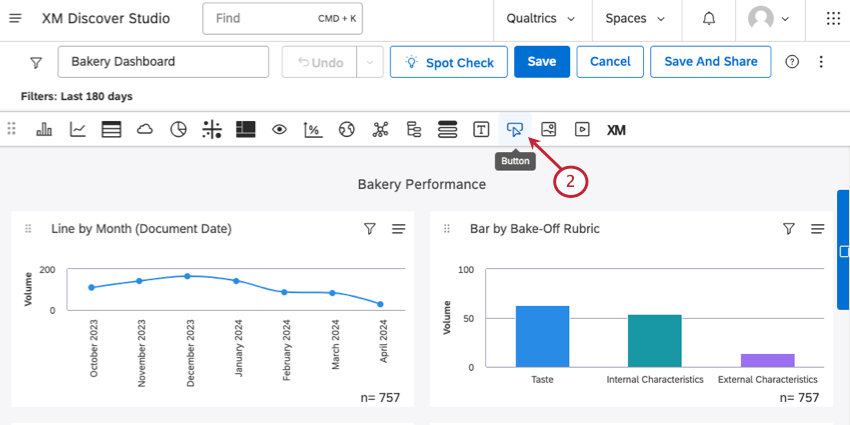Image resolution: width=850 pixels, height=425 pixels.
Task: Open the hamburger navigation menu
Action: pyautogui.click(x=16, y=19)
